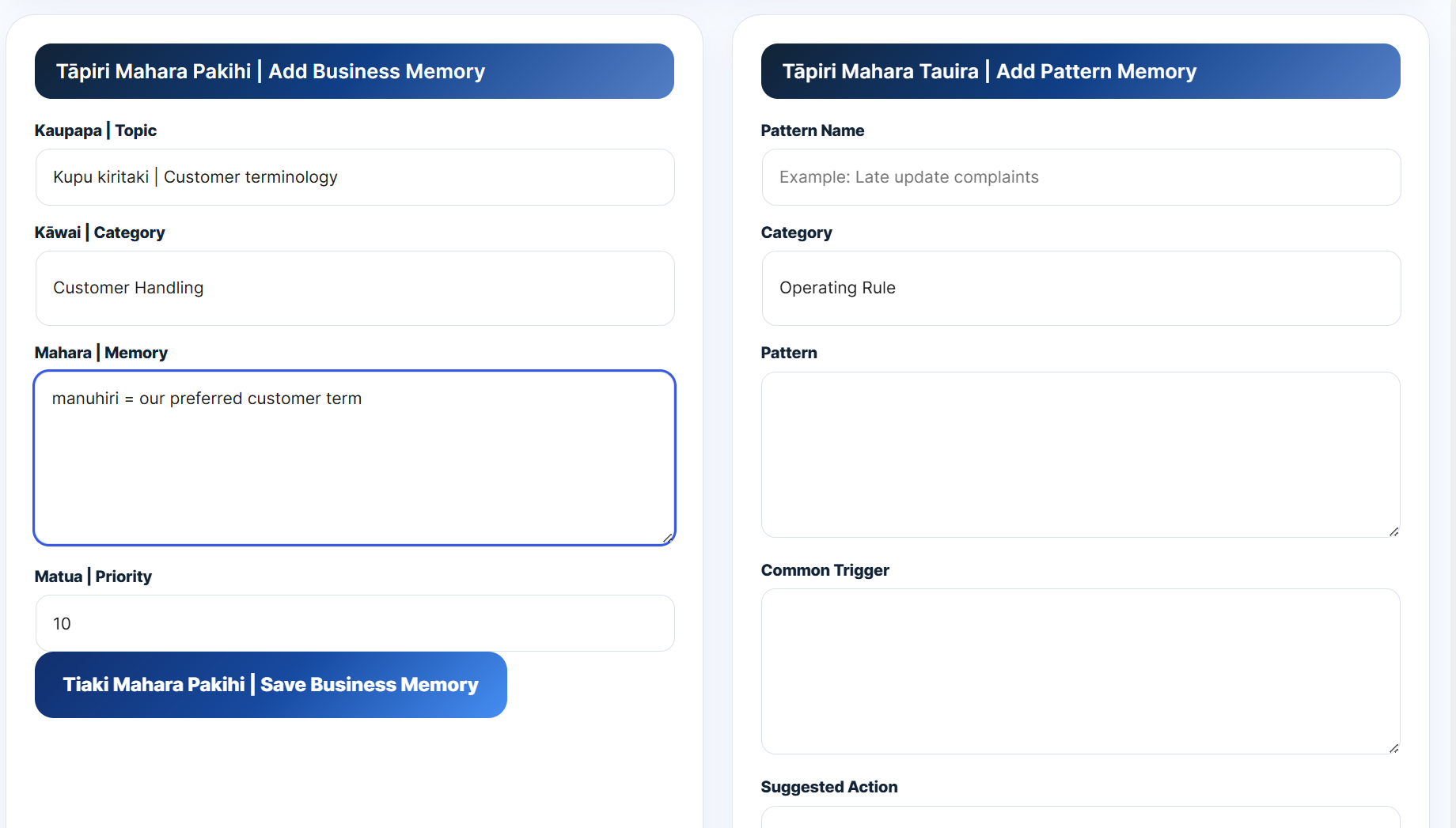Click the Pattern Name input field
1456x828 pixels.
pyautogui.click(x=1081, y=177)
